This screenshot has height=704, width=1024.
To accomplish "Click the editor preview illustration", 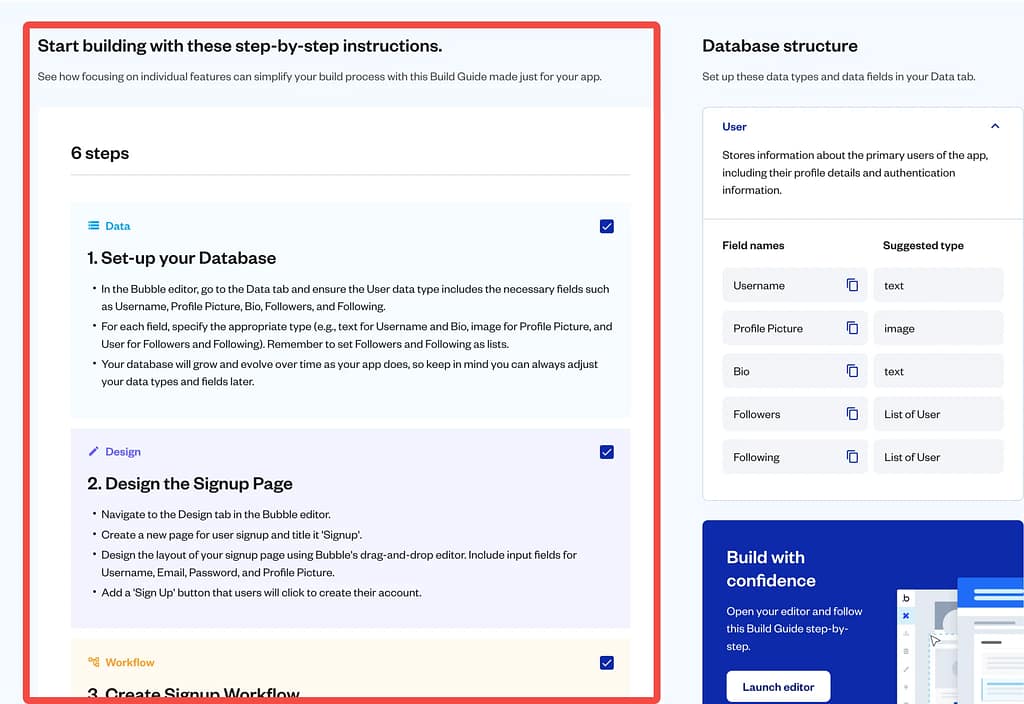I will pyautogui.click(x=958, y=640).
